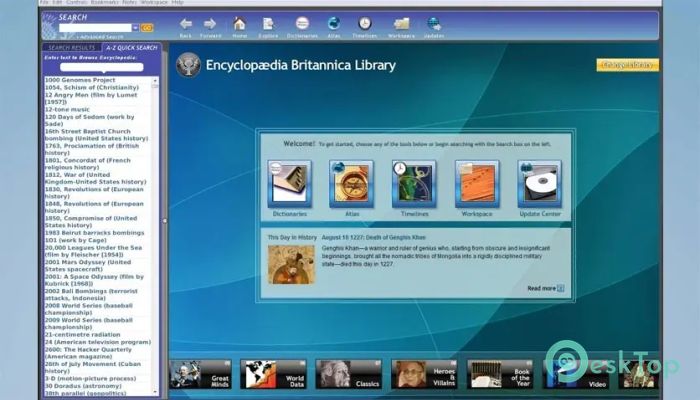Screen dimensions: 700x400
Task: Select '1830, Revolutions of' entry
Action: [94, 193]
